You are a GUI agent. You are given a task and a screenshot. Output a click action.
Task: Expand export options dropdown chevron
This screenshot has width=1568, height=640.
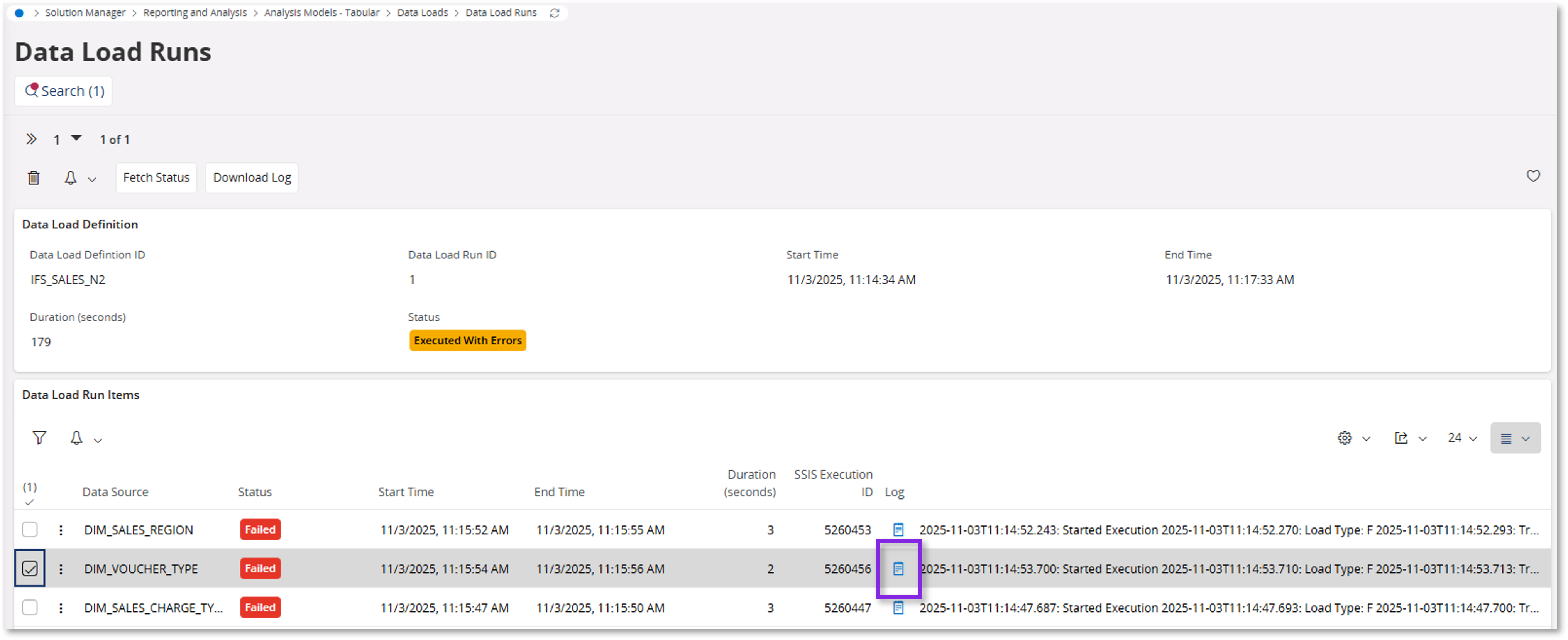[x=1423, y=439]
